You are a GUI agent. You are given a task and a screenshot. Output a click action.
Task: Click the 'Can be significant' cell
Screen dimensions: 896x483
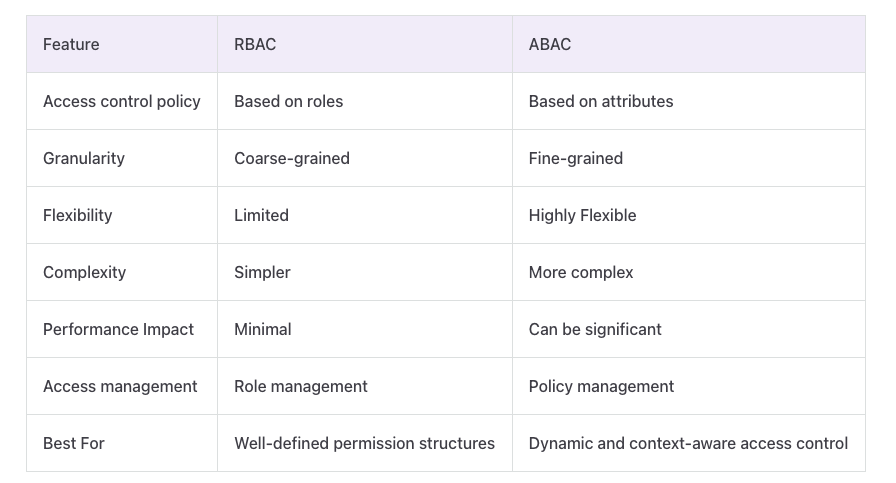click(x=595, y=329)
